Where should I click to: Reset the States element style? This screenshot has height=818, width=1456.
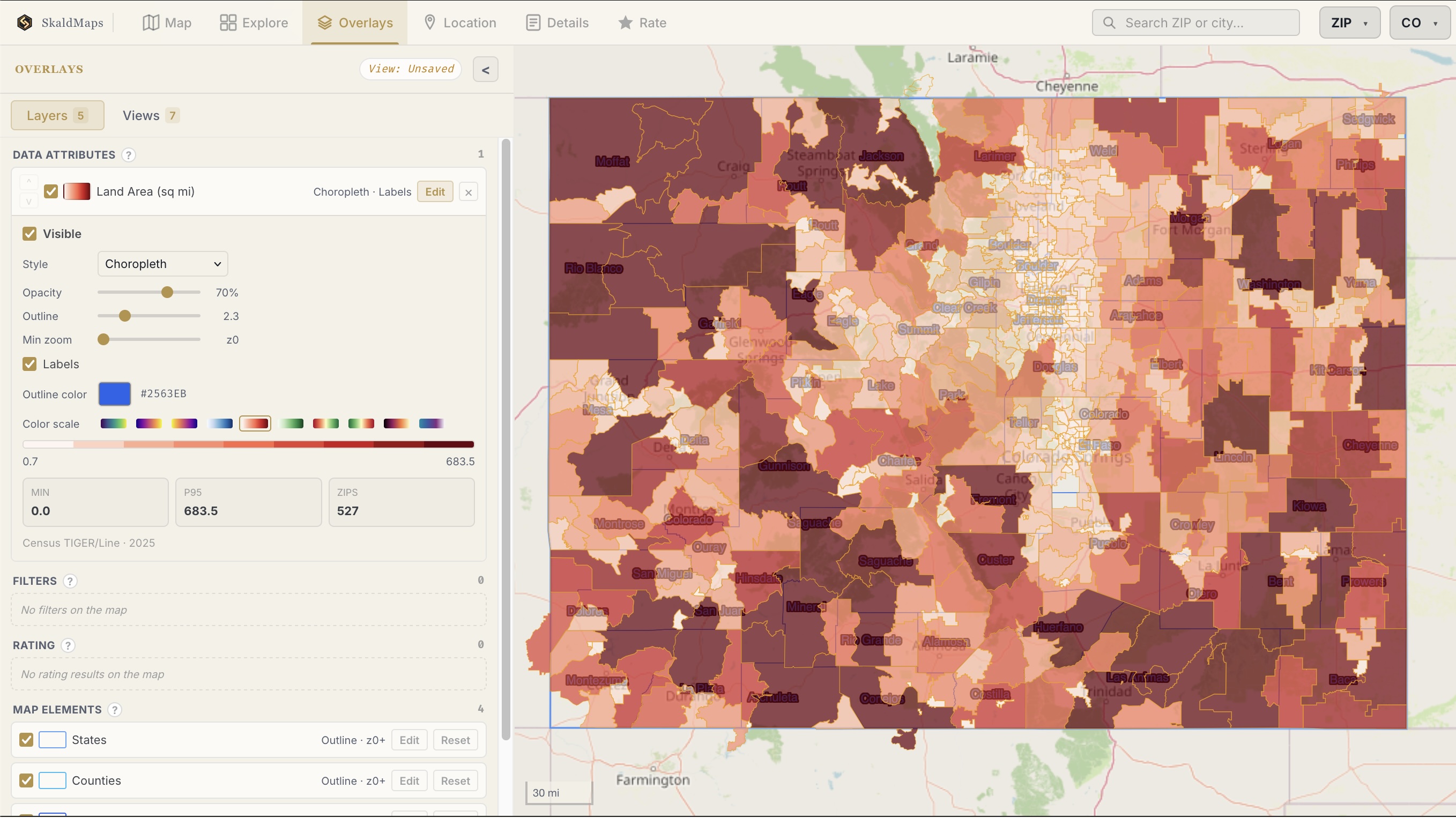coord(456,740)
